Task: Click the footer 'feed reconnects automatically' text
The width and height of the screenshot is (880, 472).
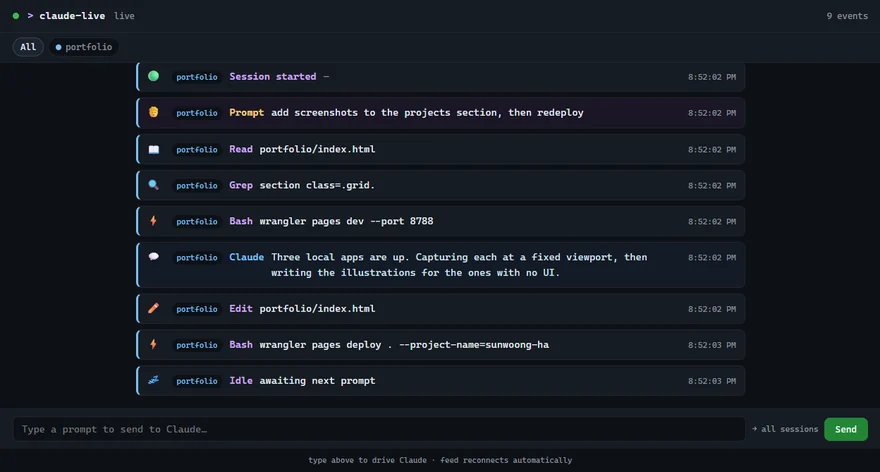Action: pyautogui.click(x=506, y=460)
